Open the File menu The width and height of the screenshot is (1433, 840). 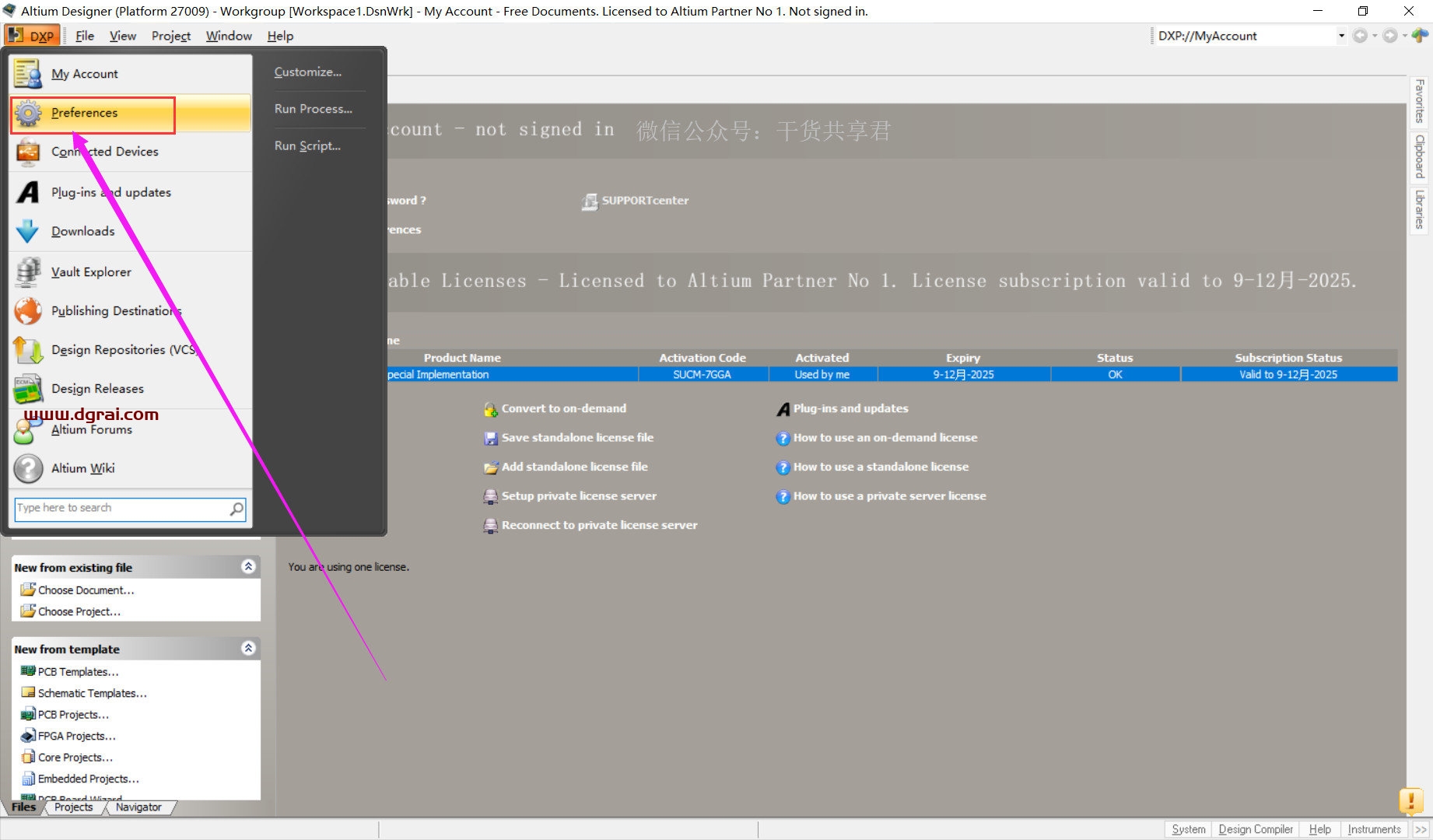pyautogui.click(x=85, y=36)
